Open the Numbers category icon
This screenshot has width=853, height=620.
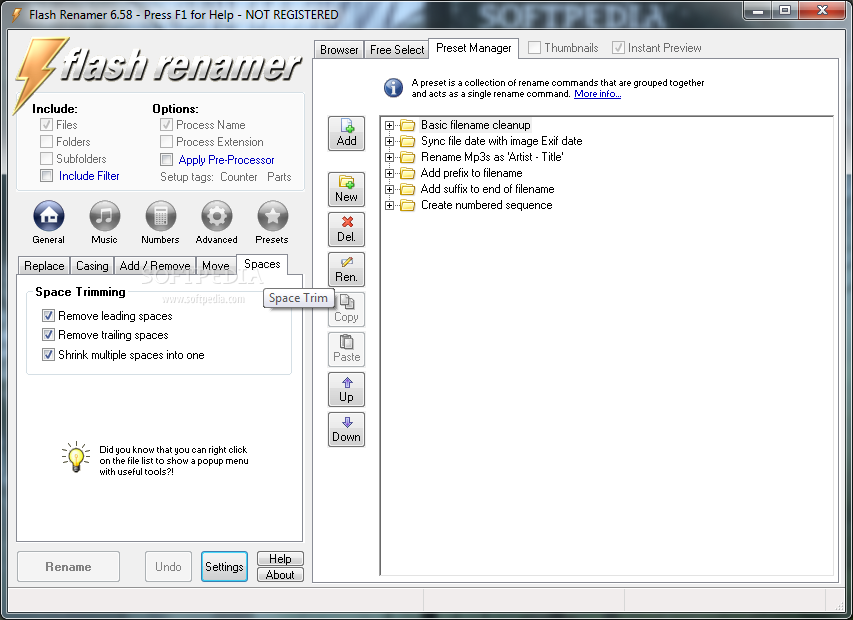pyautogui.click(x=160, y=216)
